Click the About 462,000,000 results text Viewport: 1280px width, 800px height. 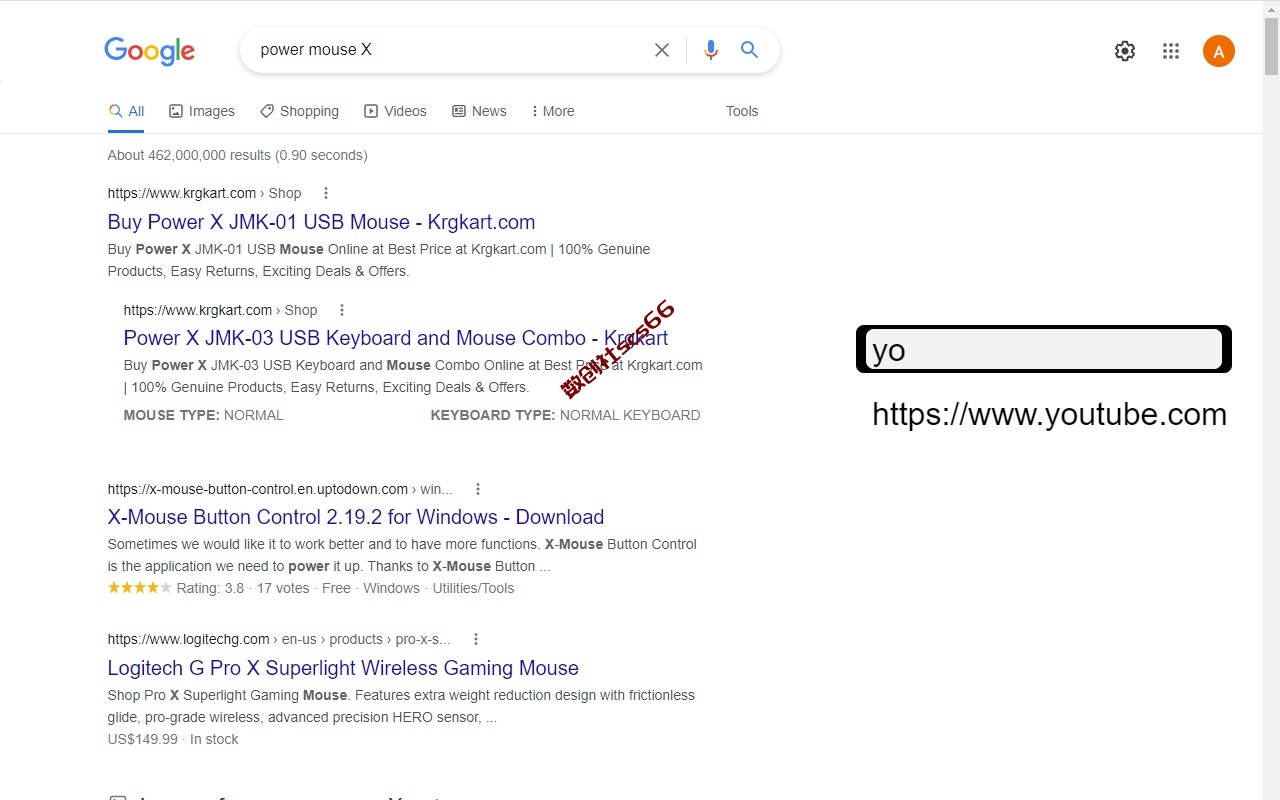(238, 155)
